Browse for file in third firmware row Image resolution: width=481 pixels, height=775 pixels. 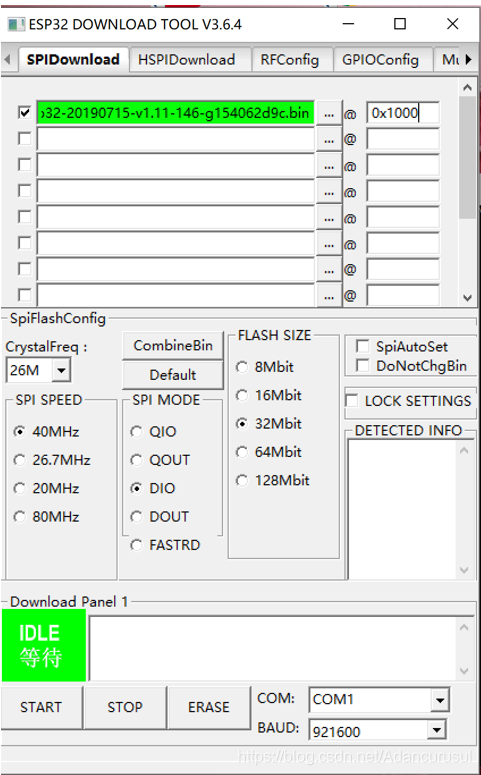[329, 166]
